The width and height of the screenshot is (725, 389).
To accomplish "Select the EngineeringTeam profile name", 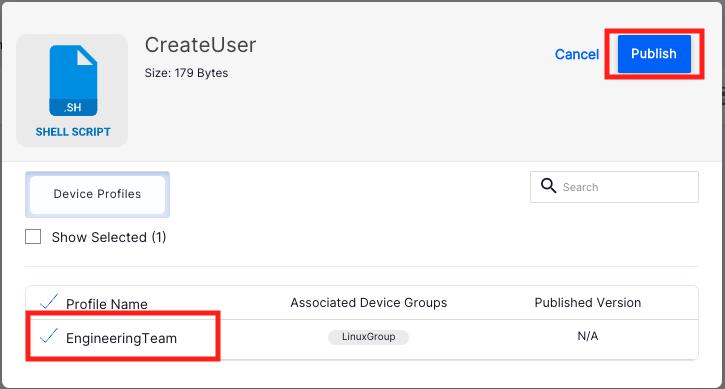I will (121, 338).
